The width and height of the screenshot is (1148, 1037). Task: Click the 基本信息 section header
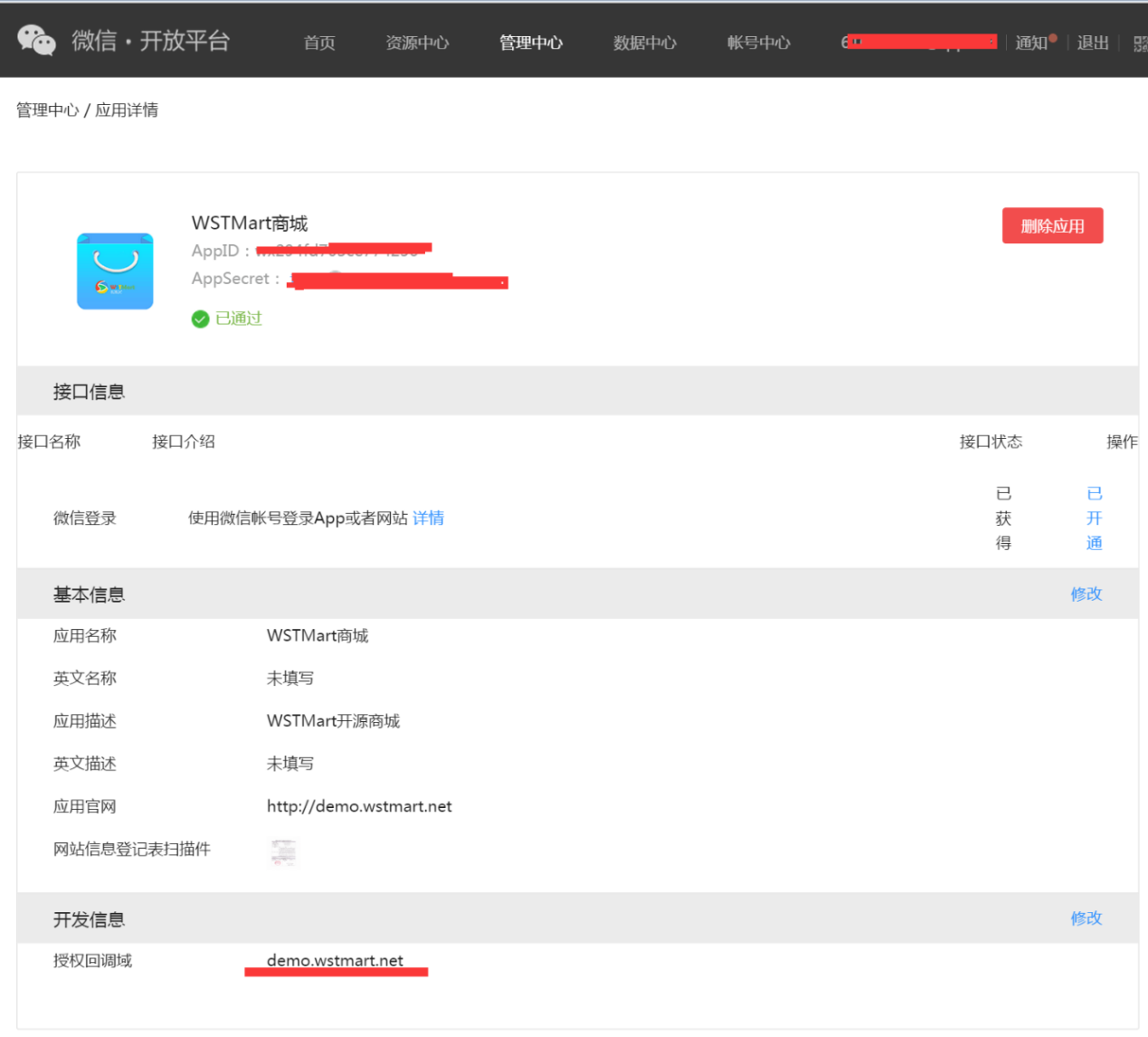coord(89,595)
